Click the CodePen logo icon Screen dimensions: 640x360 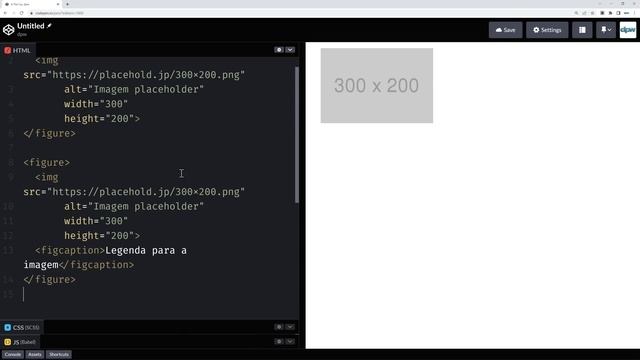click(9, 30)
